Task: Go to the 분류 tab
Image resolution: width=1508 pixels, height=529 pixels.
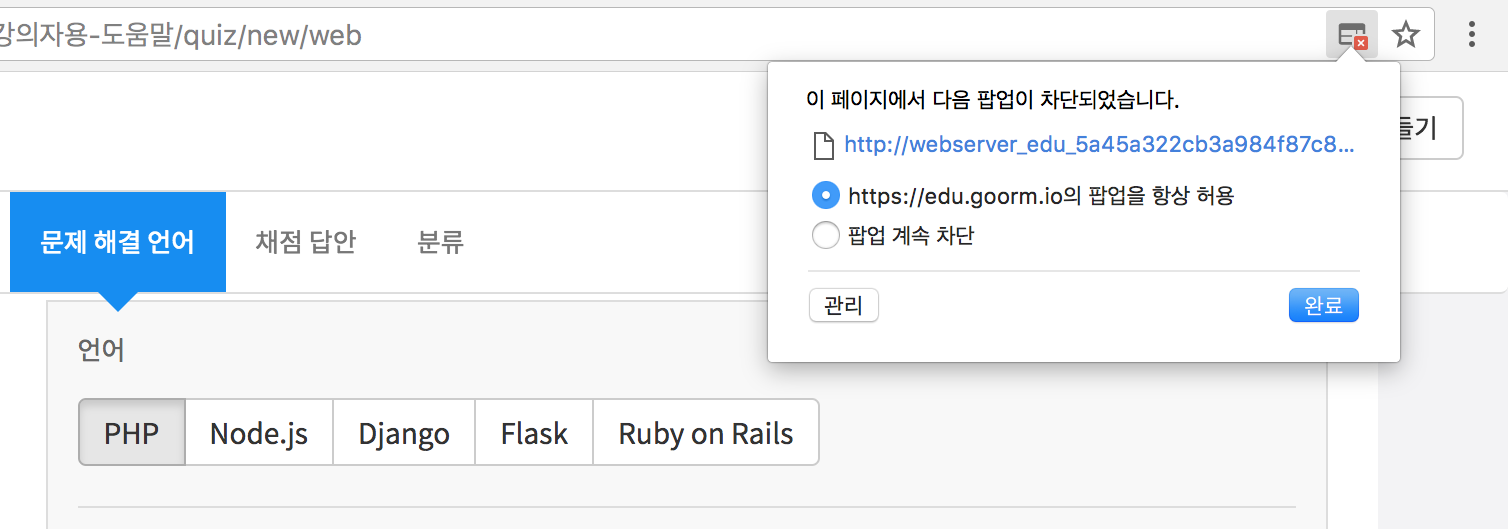Action: (440, 242)
